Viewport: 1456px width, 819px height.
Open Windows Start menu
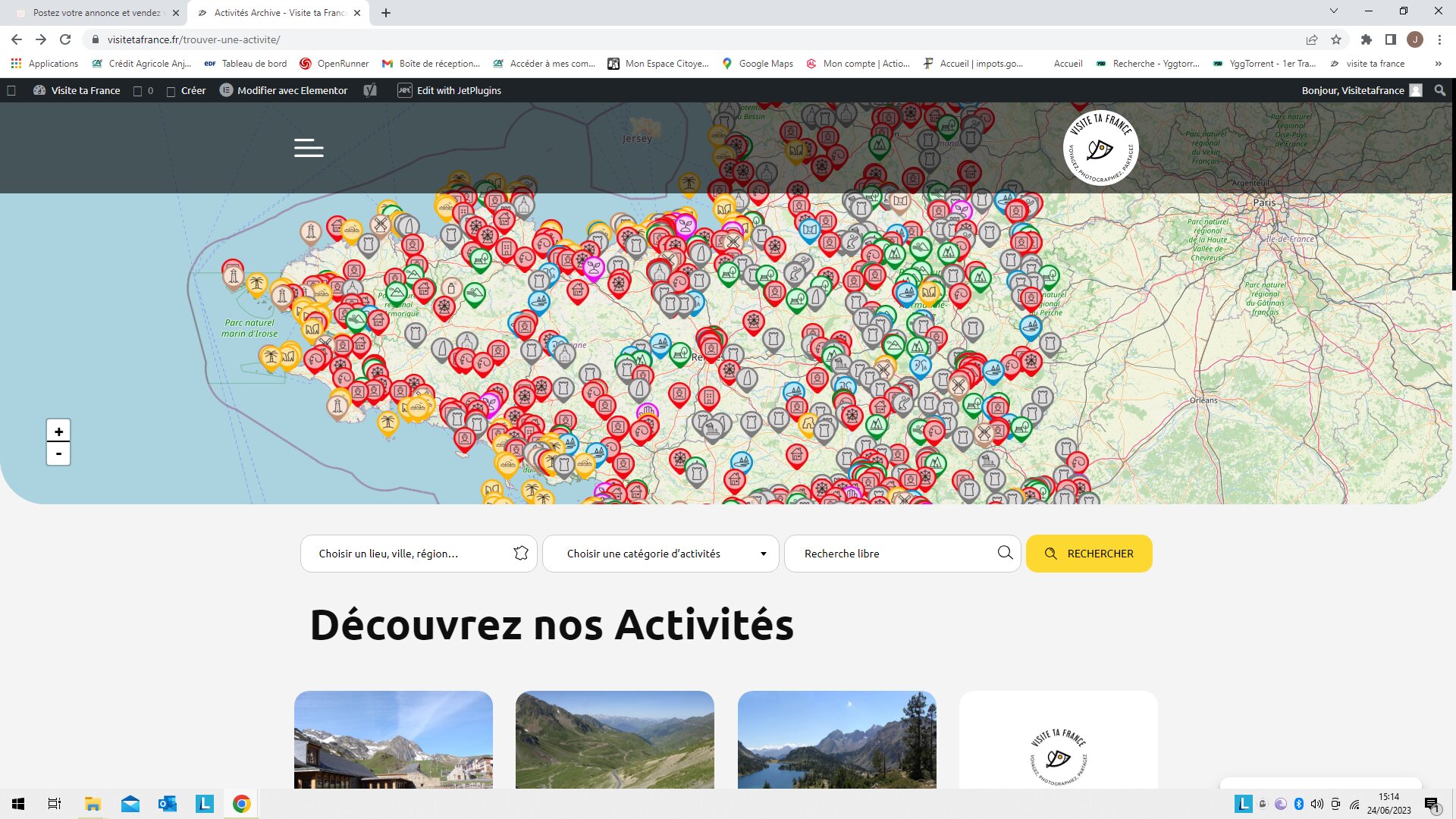18,804
